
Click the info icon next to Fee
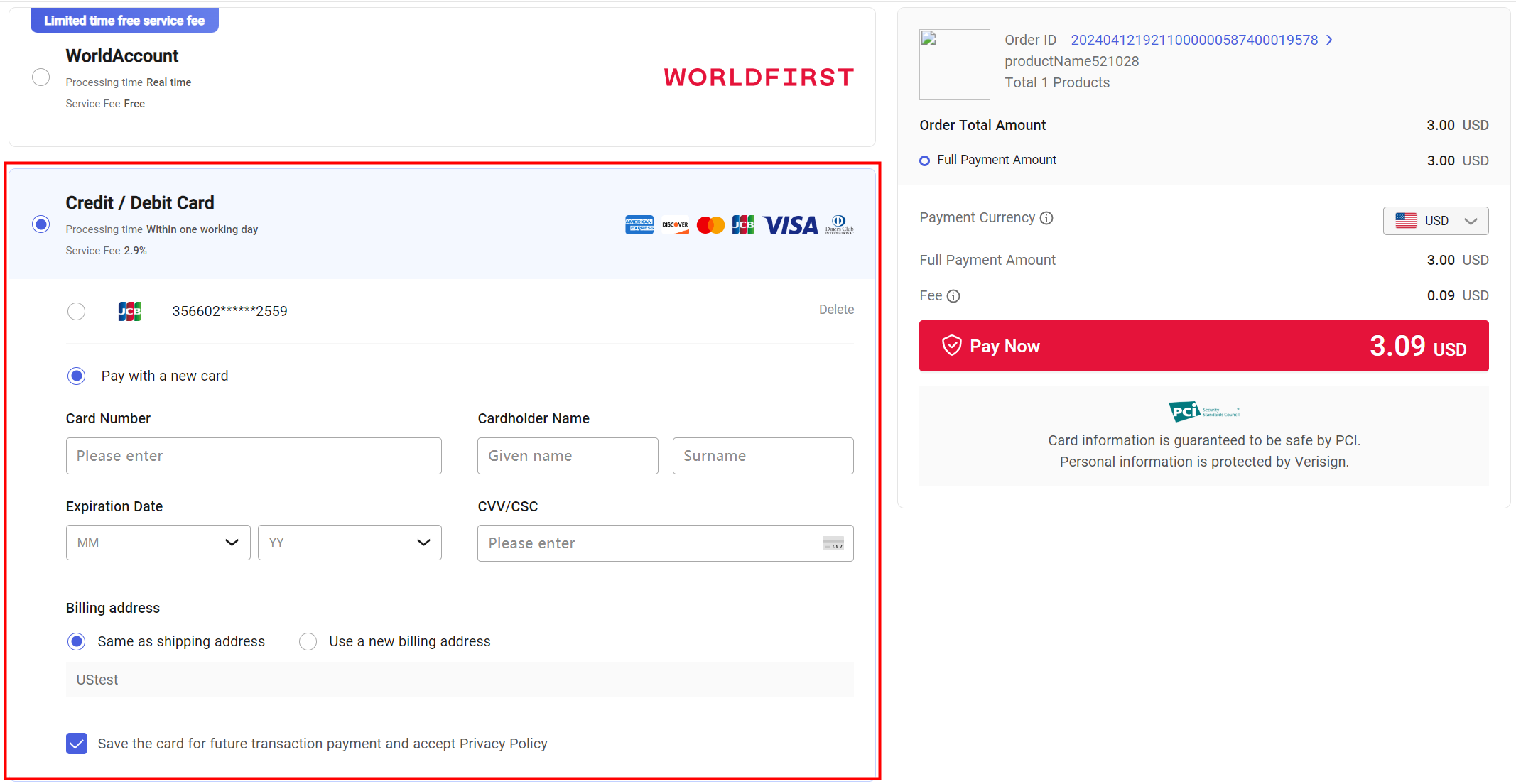pyautogui.click(x=953, y=296)
